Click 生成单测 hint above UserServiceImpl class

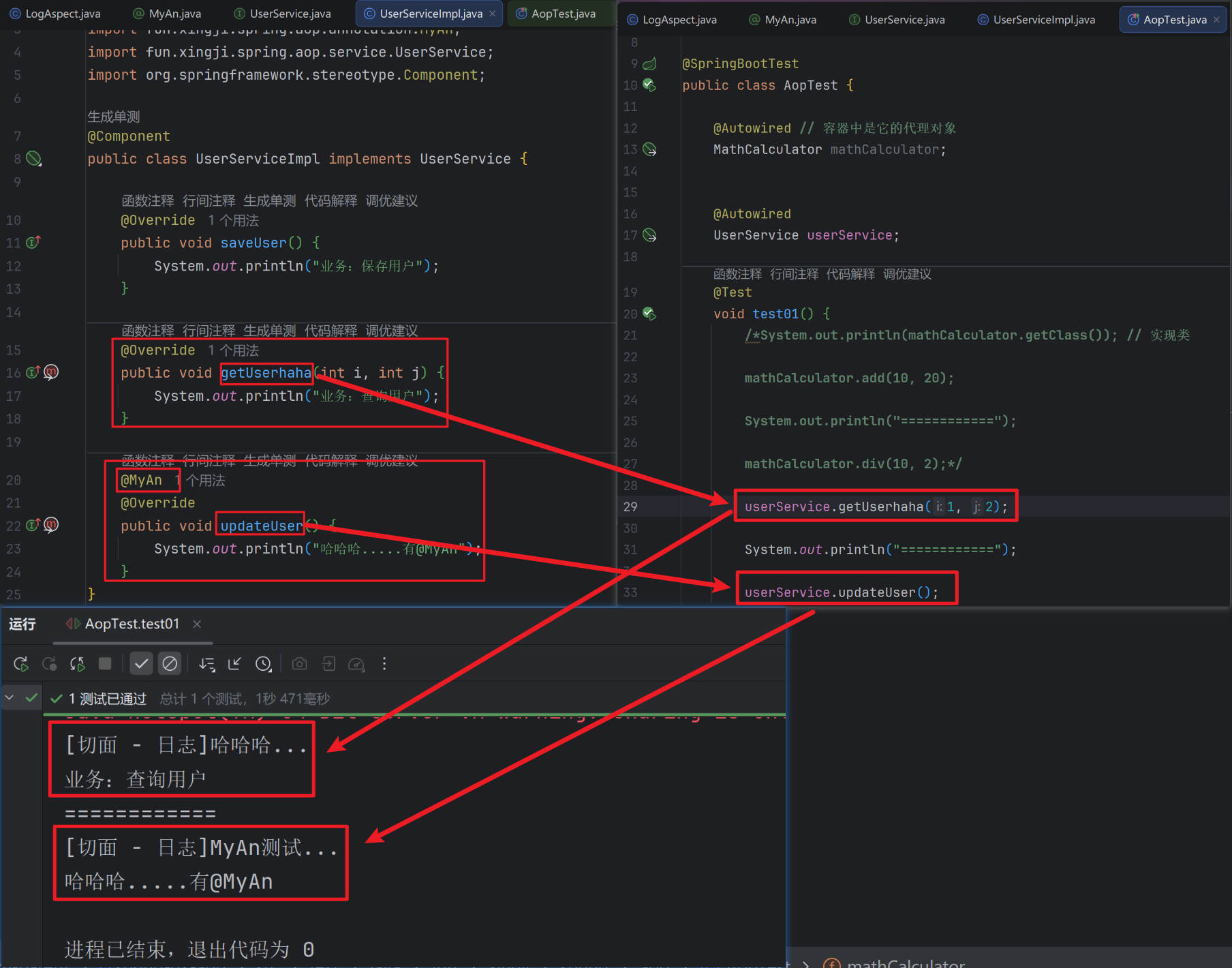point(113,117)
